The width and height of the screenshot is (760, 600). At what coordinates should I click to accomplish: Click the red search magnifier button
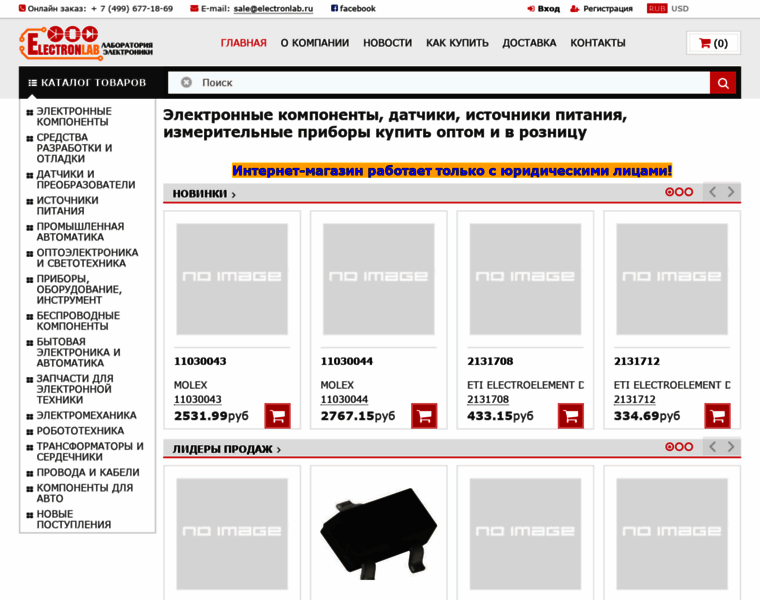click(x=723, y=83)
